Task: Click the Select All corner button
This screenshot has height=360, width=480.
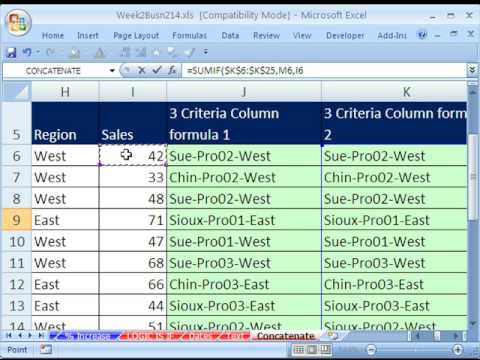Action: click(16, 91)
